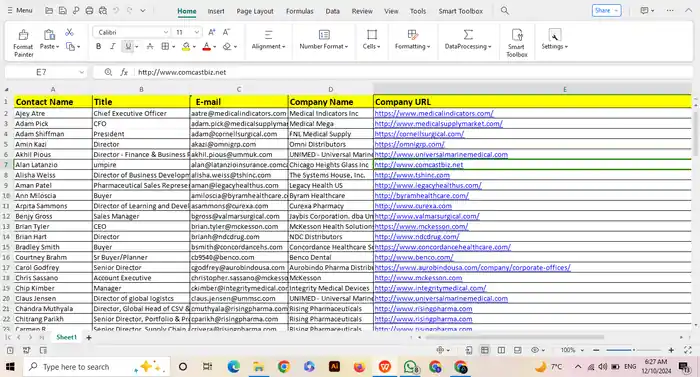
Task: Open link http://www.curexa.com
Action: click(x=413, y=206)
